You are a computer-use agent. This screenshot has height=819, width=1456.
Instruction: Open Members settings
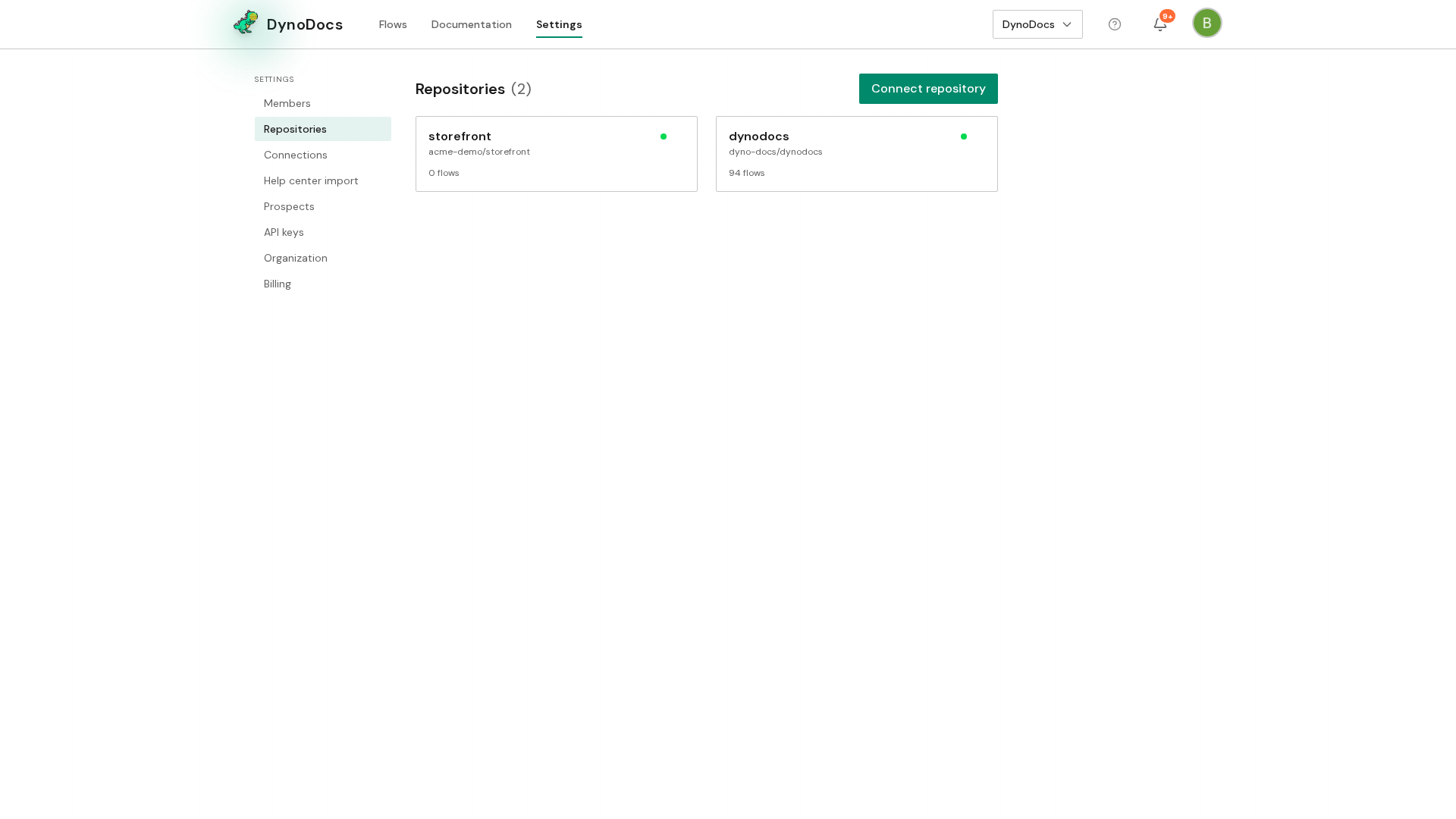pos(323,103)
